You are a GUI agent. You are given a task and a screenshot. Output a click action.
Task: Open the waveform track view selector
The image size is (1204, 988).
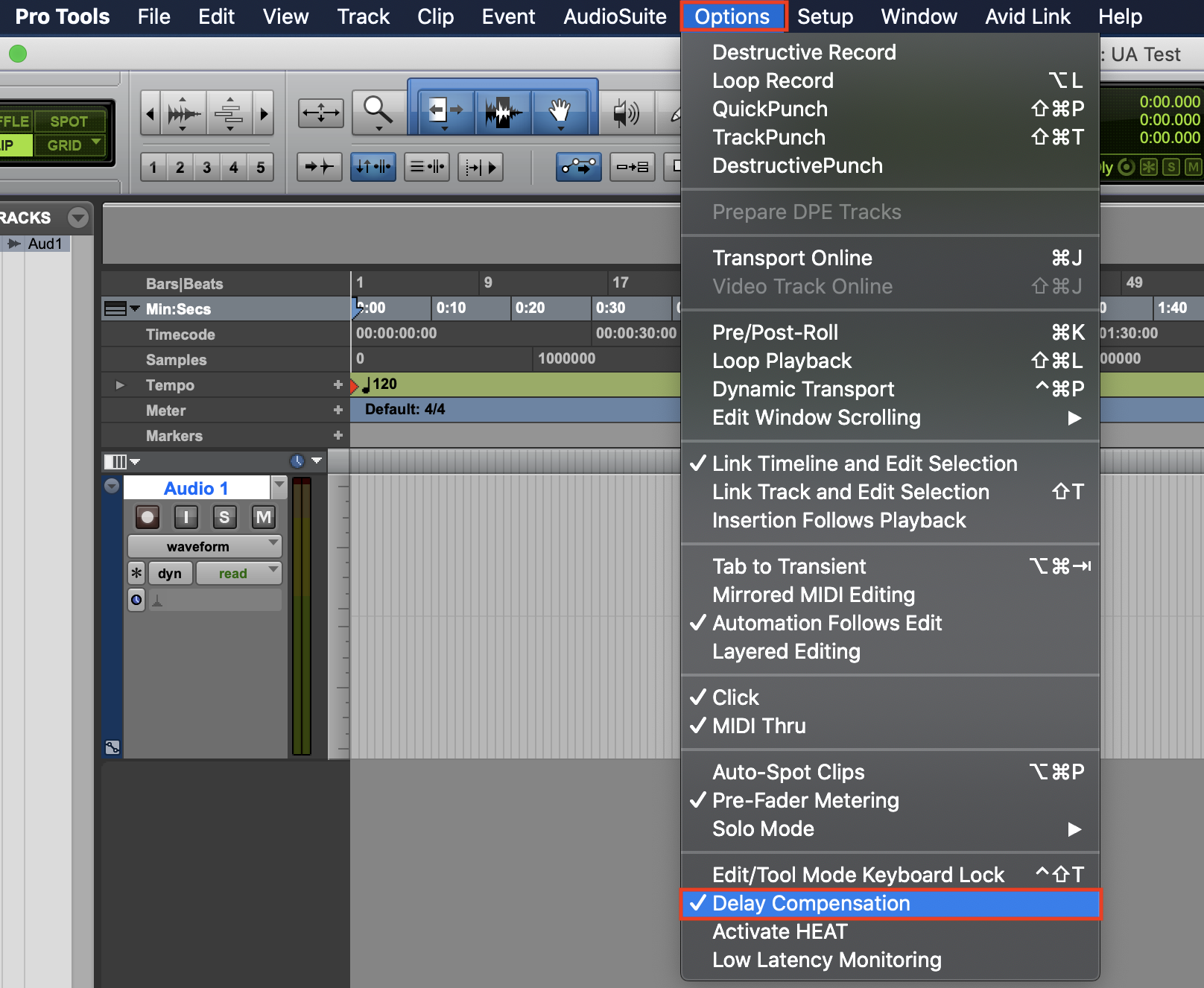(x=205, y=546)
